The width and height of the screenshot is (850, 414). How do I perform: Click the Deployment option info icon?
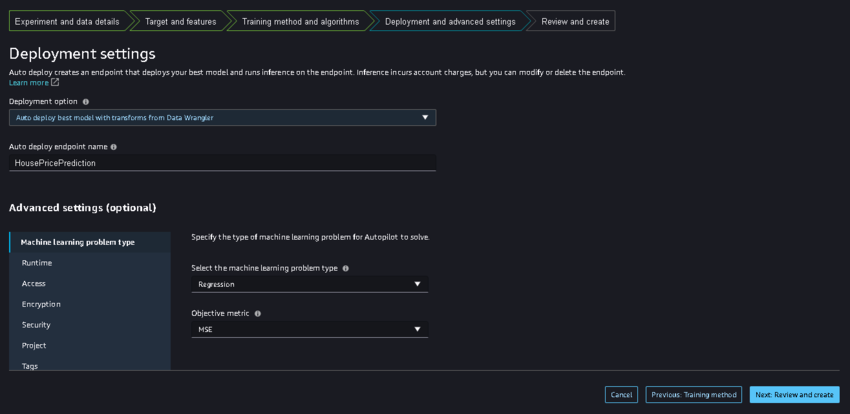[x=86, y=101]
